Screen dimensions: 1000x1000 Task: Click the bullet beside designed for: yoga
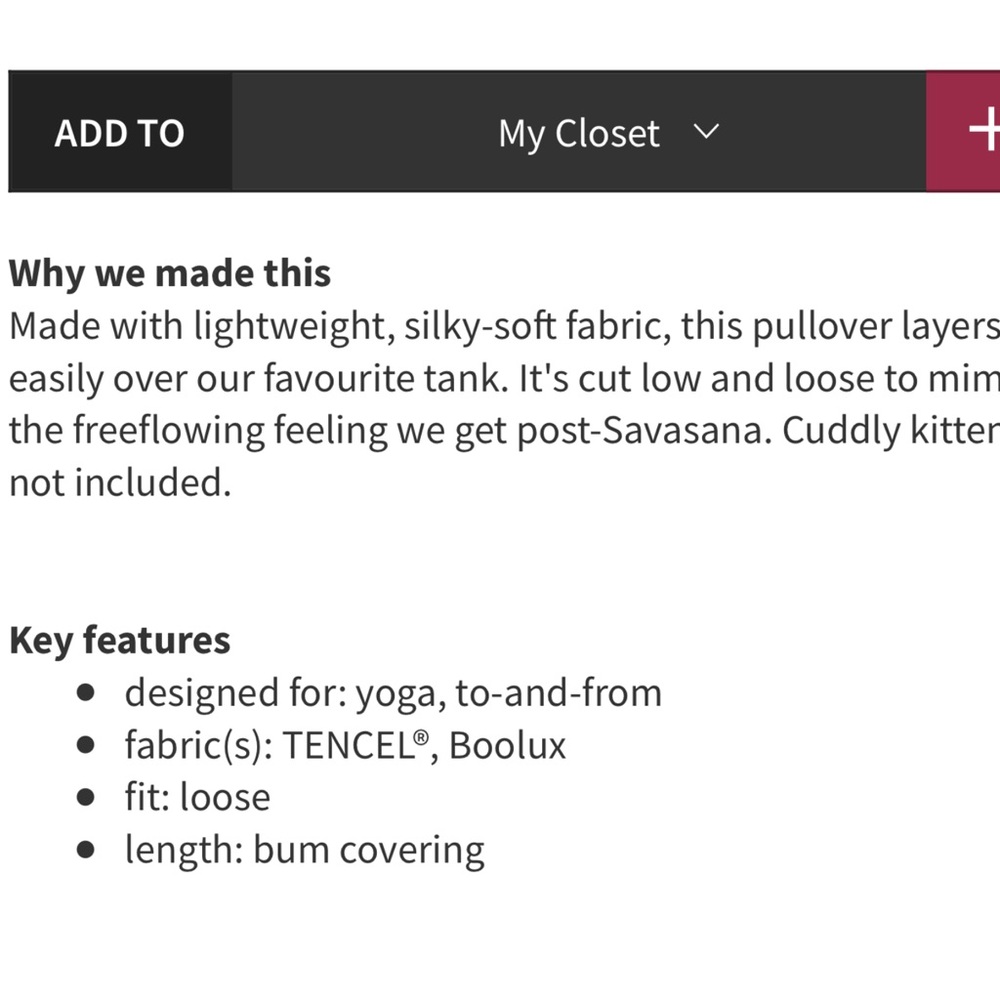(85, 692)
